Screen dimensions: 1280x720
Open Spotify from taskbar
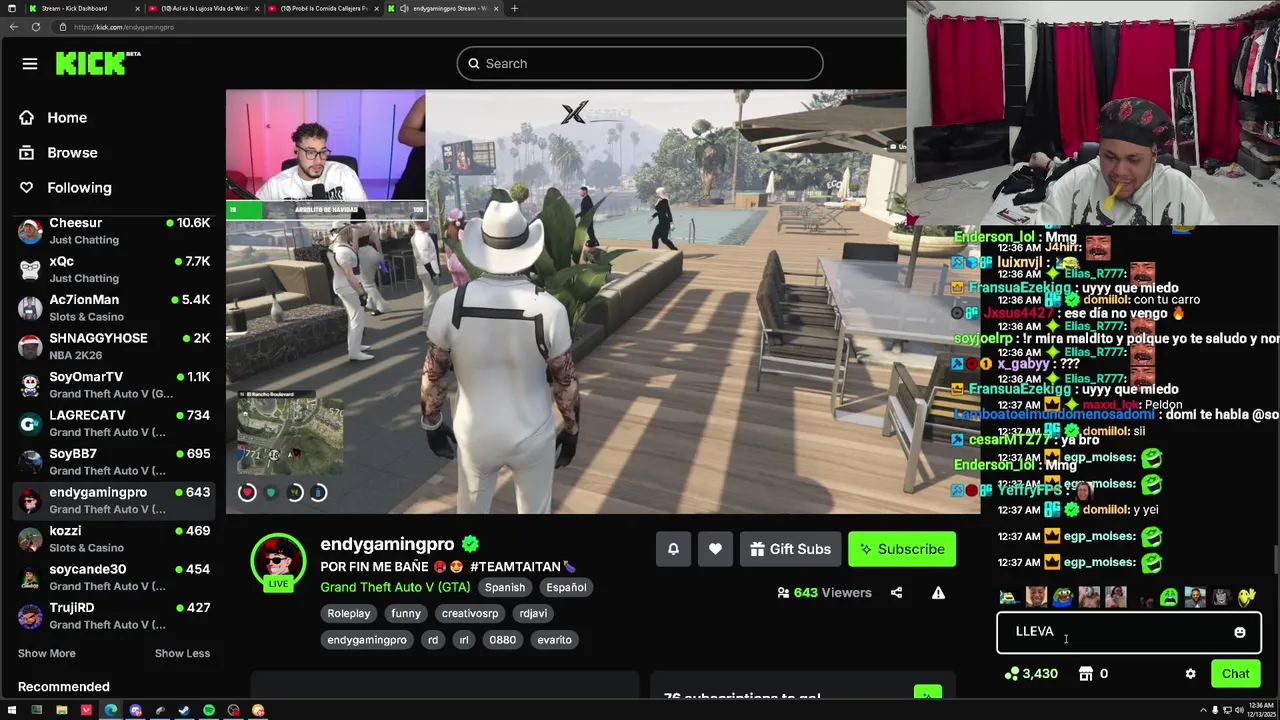[209, 711]
